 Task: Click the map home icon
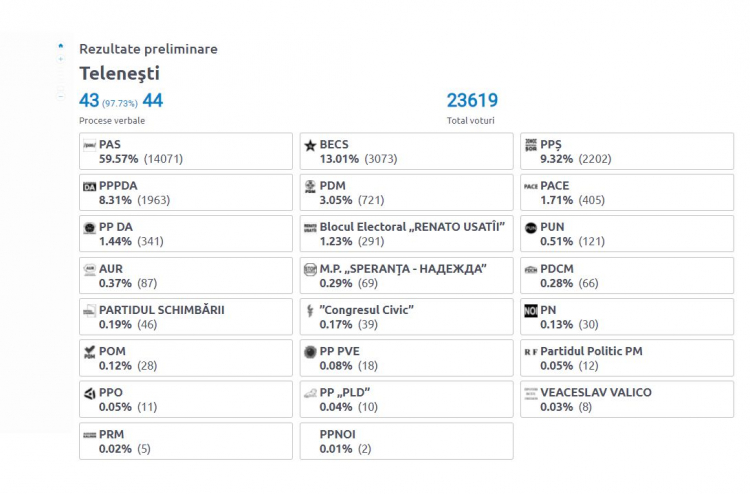click(61, 46)
